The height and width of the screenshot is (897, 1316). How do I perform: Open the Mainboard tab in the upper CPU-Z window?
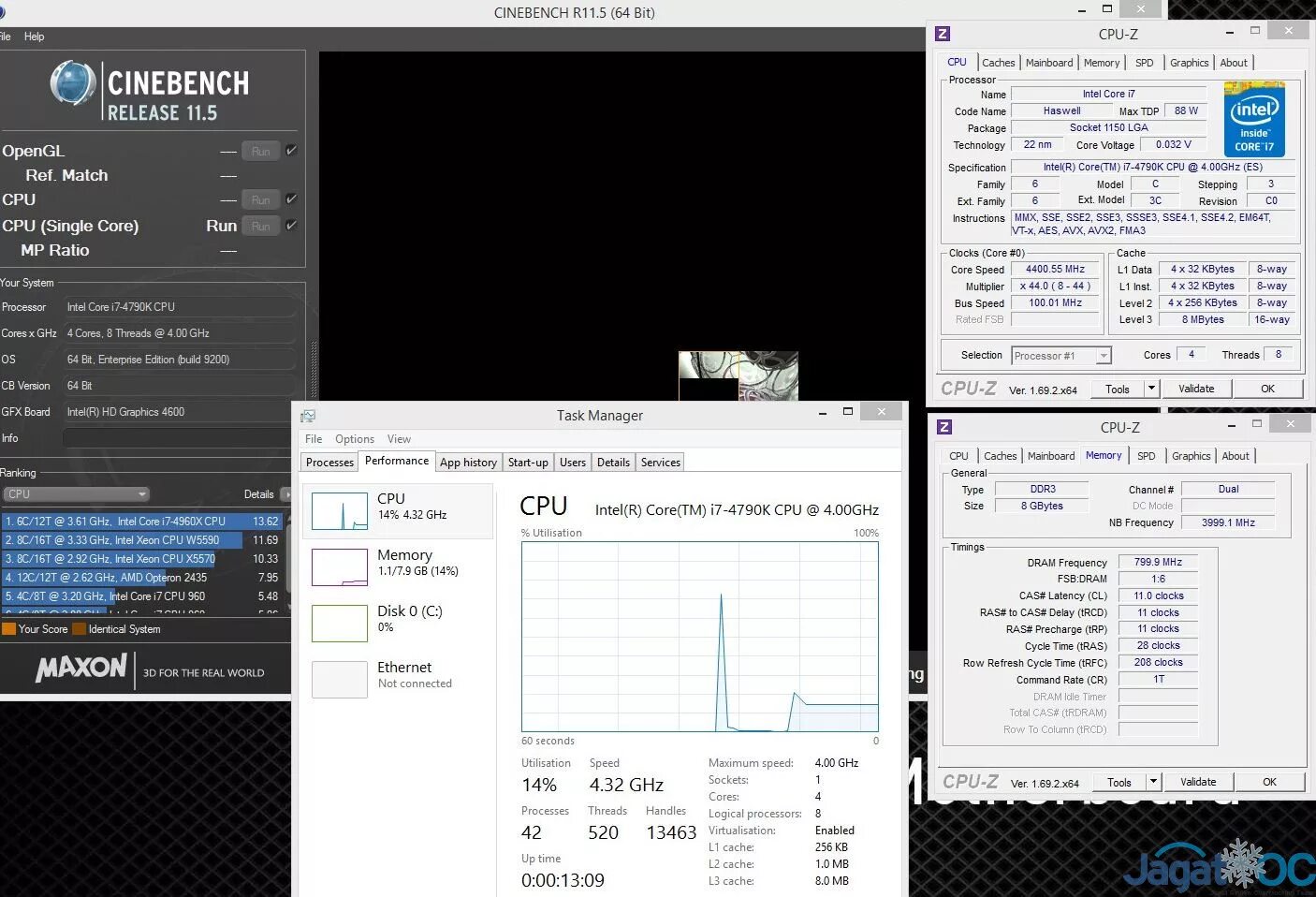(x=1049, y=63)
